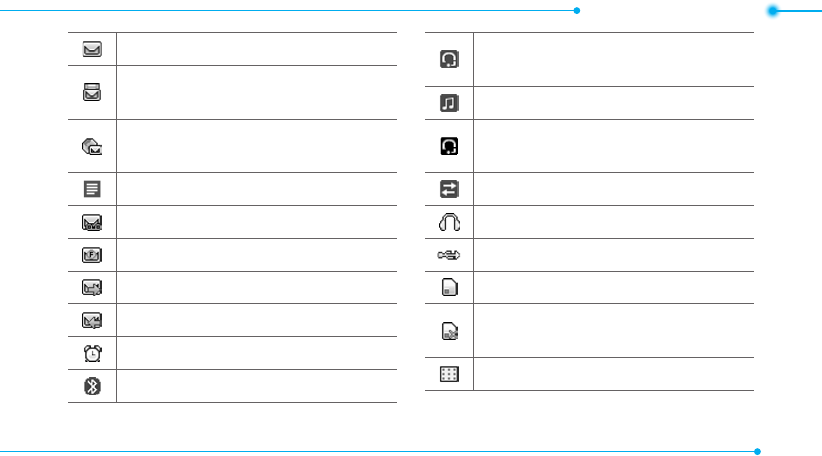This screenshot has width=822, height=456.
Task: Click the blue dot on top line
Action: pos(577,10)
